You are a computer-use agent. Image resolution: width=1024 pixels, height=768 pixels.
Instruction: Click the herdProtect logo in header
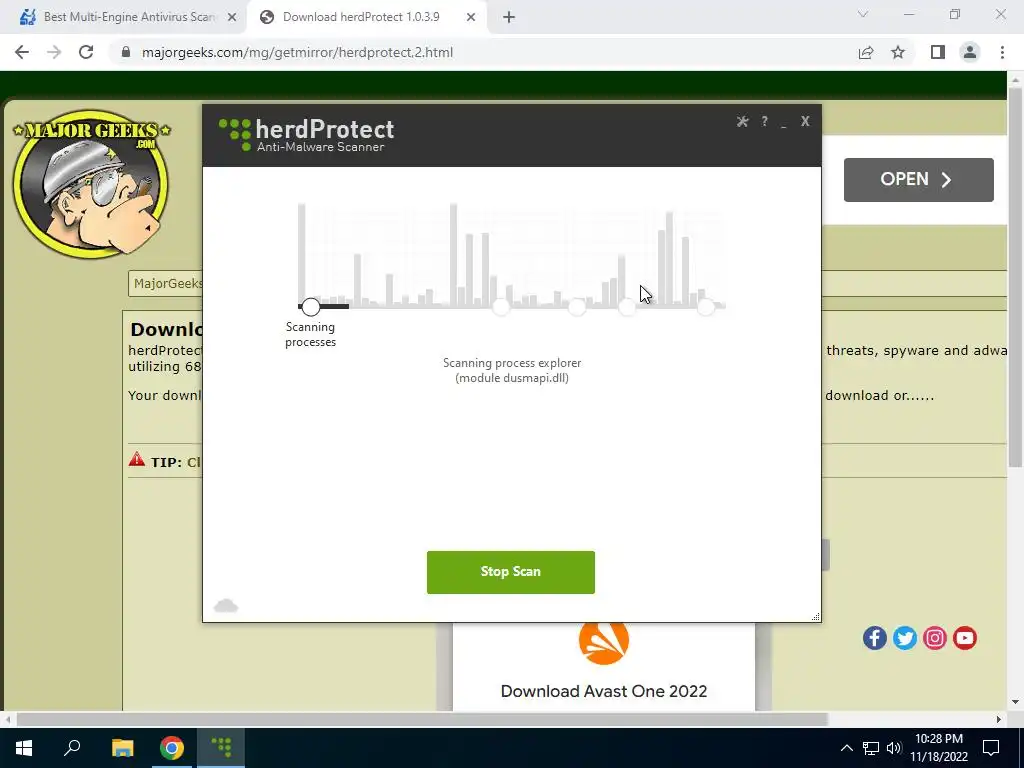306,135
